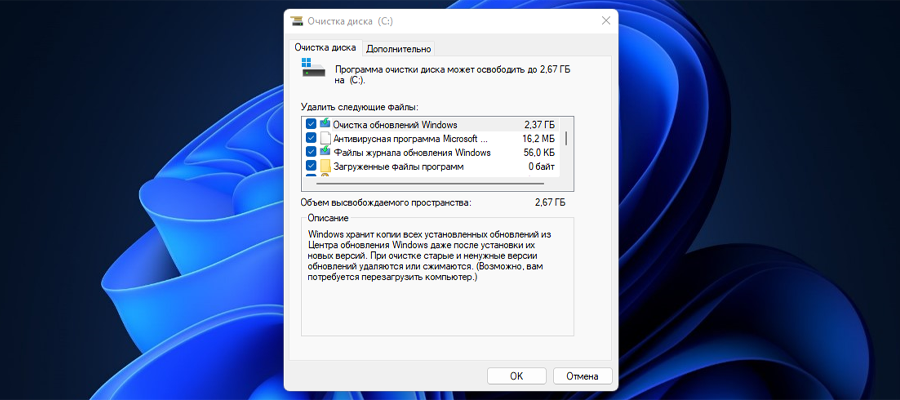Click the Описание group label

point(328,218)
